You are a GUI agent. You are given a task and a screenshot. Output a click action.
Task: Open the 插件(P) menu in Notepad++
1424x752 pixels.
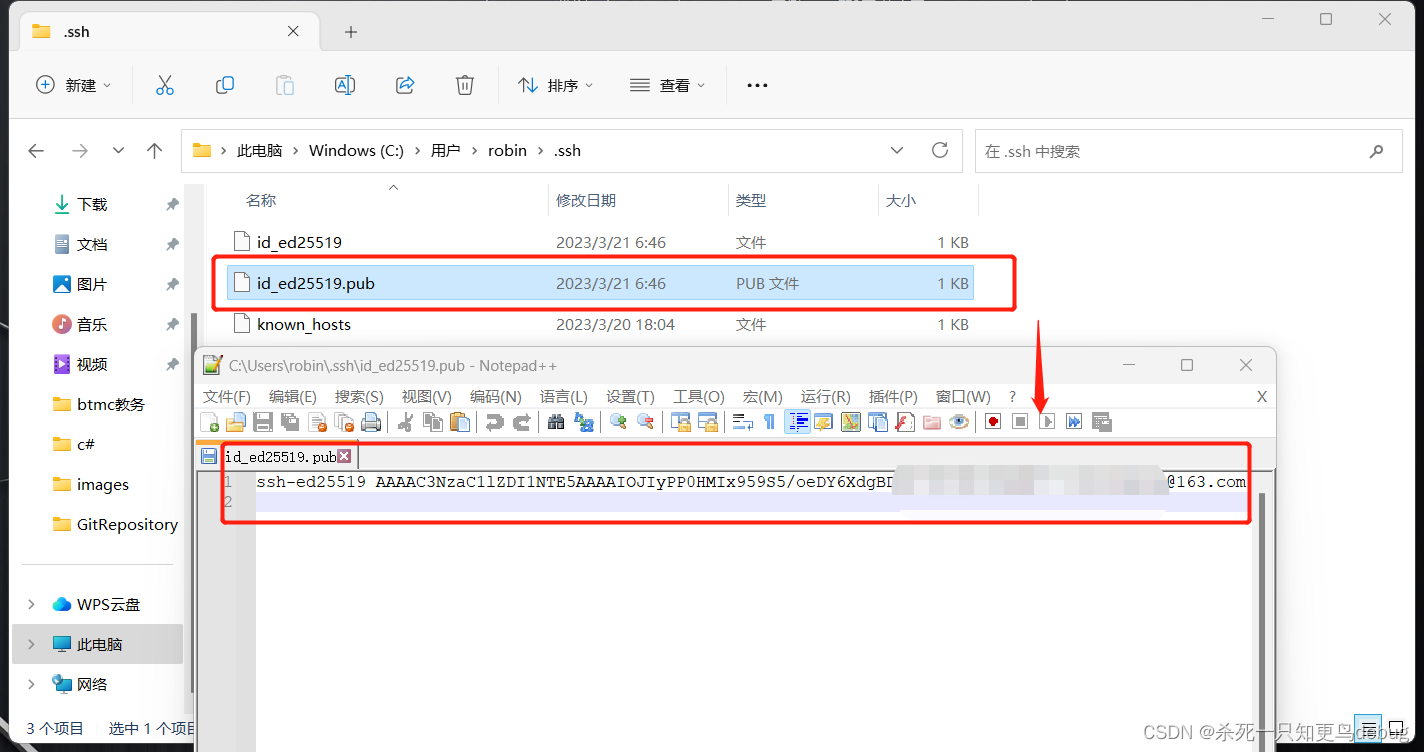[893, 397]
